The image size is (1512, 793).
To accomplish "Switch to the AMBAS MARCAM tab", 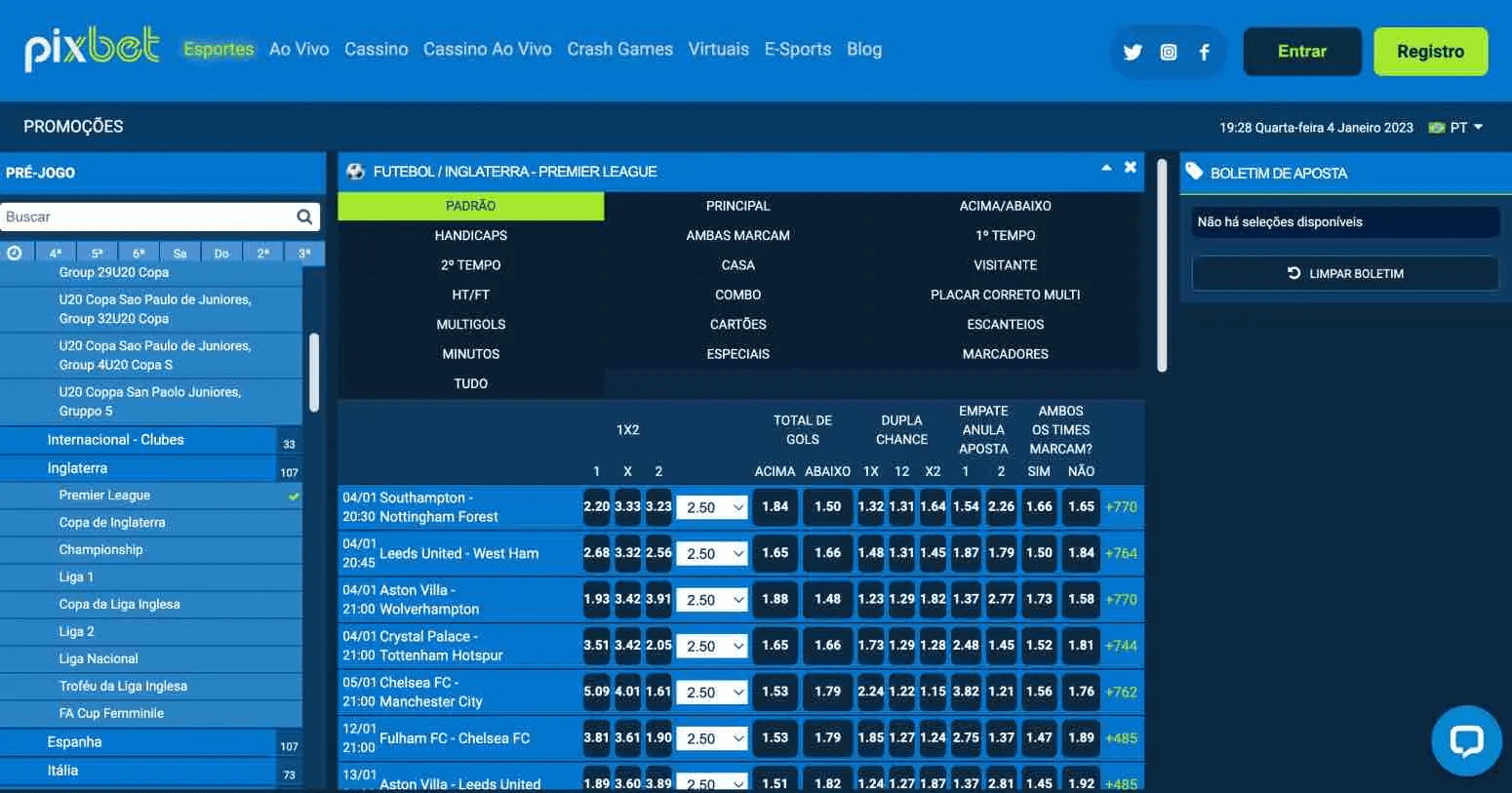I will coord(738,235).
